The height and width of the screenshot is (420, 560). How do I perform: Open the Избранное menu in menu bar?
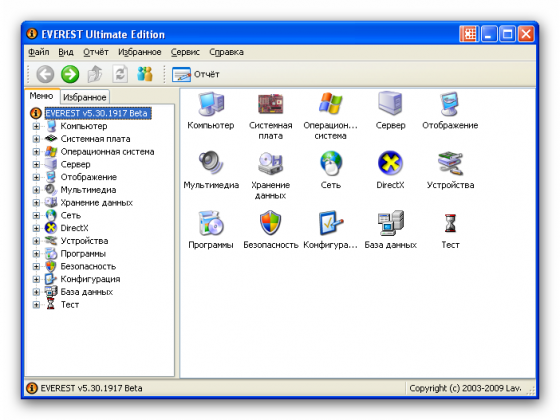(x=140, y=52)
